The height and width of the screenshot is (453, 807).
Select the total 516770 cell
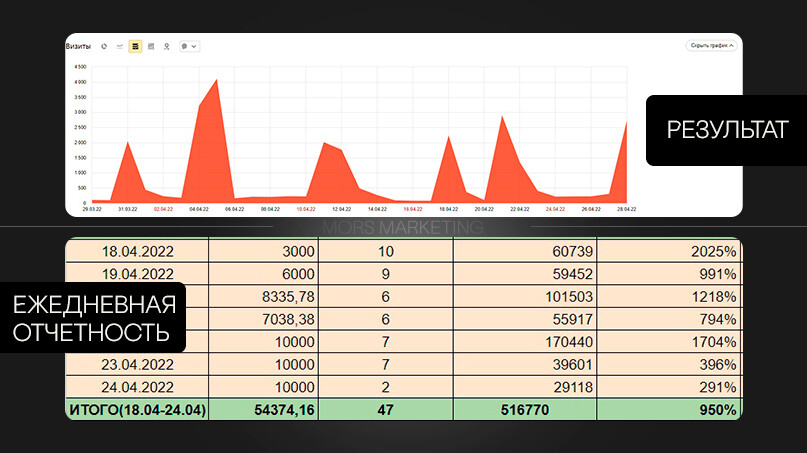525,410
